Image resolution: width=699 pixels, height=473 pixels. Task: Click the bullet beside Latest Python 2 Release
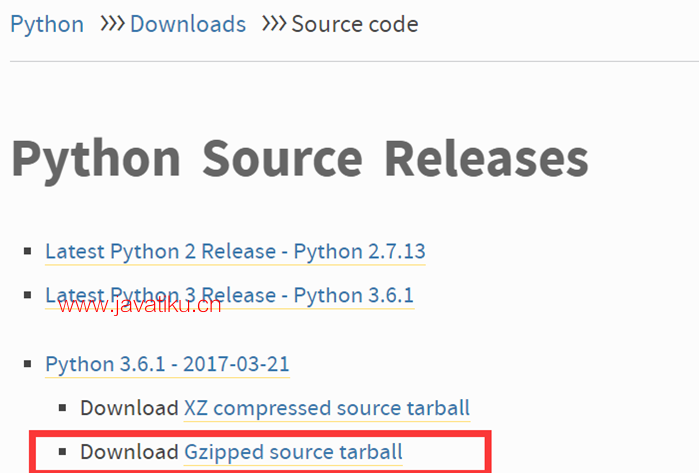click(28, 251)
